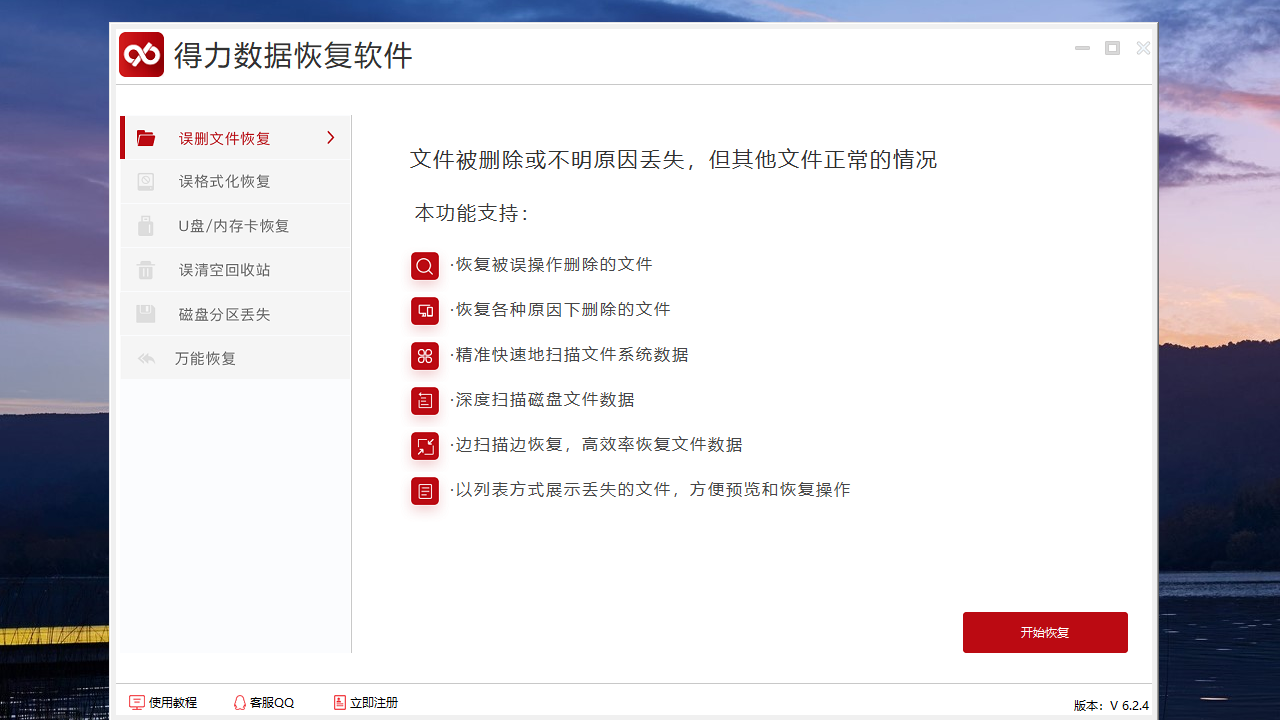
Task: Select the folder icon for 误删文件恢复
Action: pos(146,137)
